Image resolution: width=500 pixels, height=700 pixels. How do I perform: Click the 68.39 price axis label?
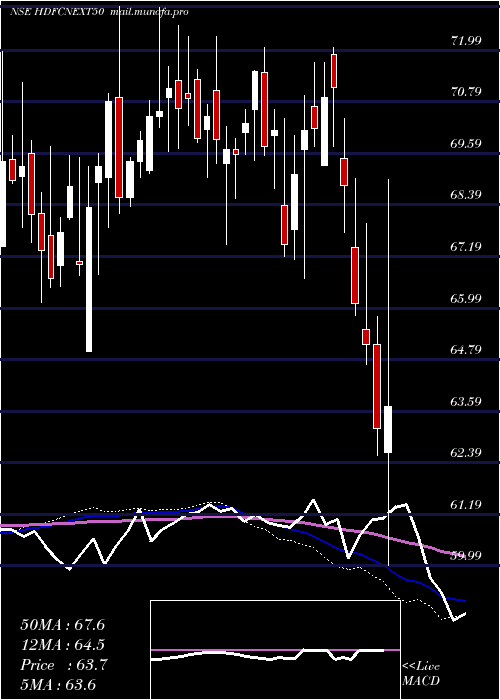coord(467,195)
